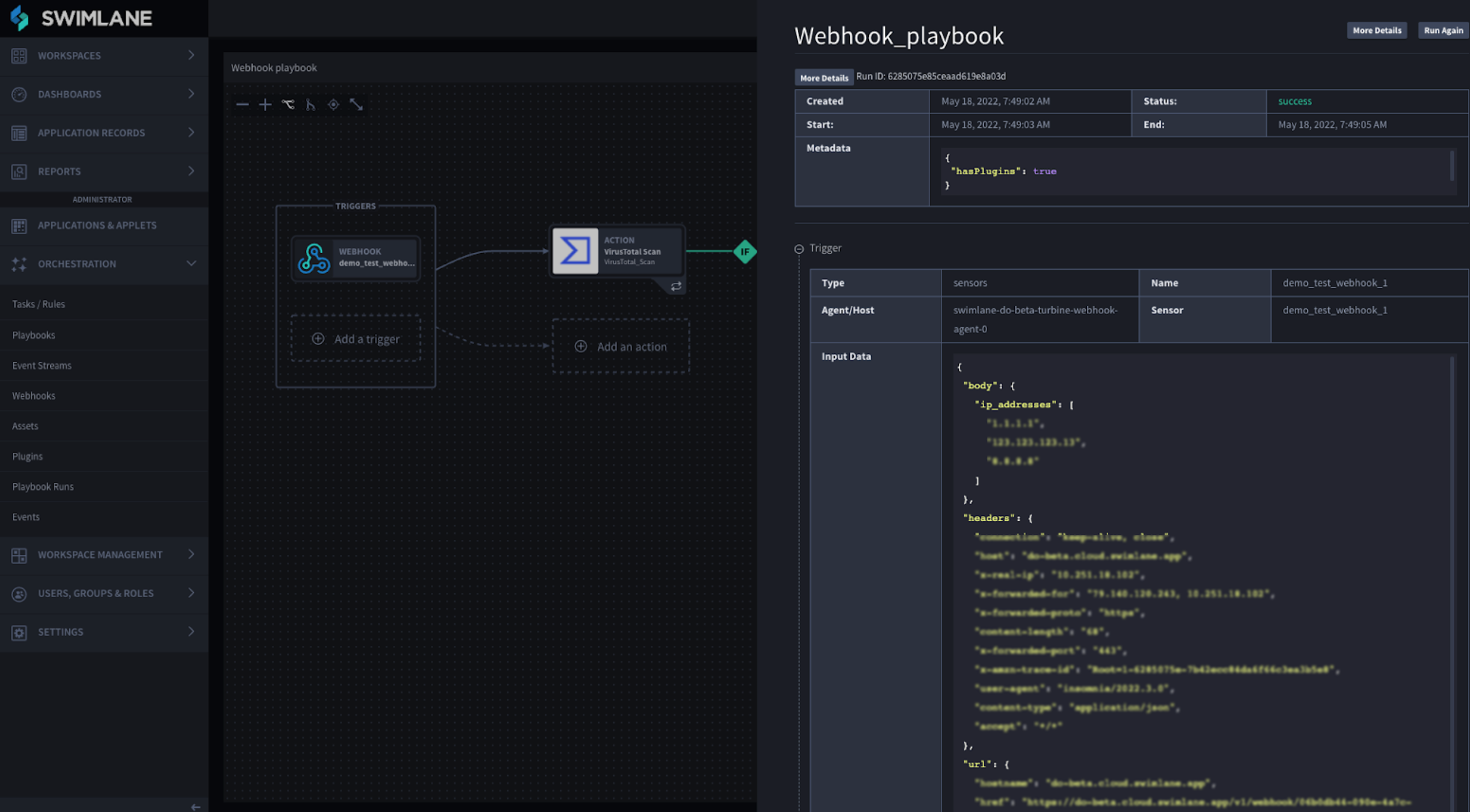This screenshot has width=1470, height=812.
Task: Select the Webhook trigger node icon
Action: click(314, 258)
